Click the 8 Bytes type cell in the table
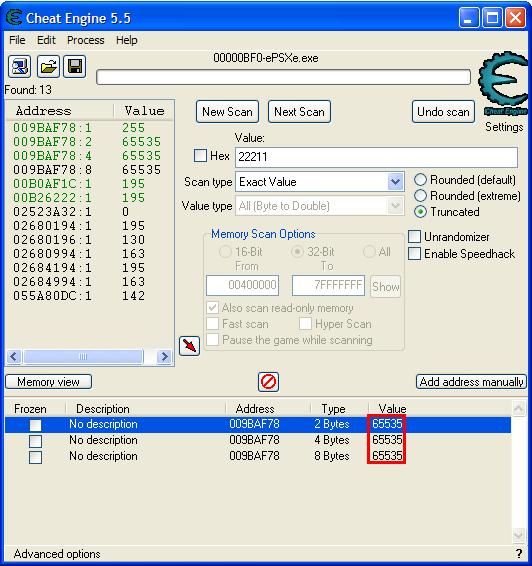 point(332,456)
